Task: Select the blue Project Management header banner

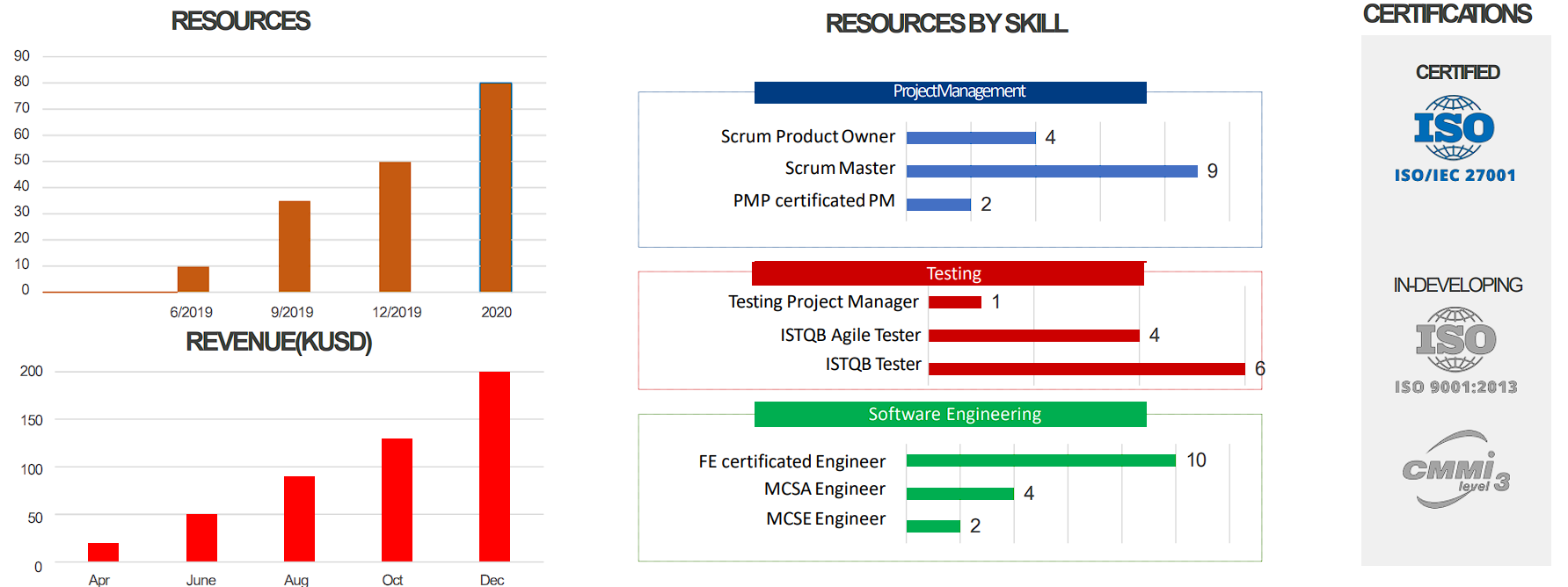Action: [950, 92]
